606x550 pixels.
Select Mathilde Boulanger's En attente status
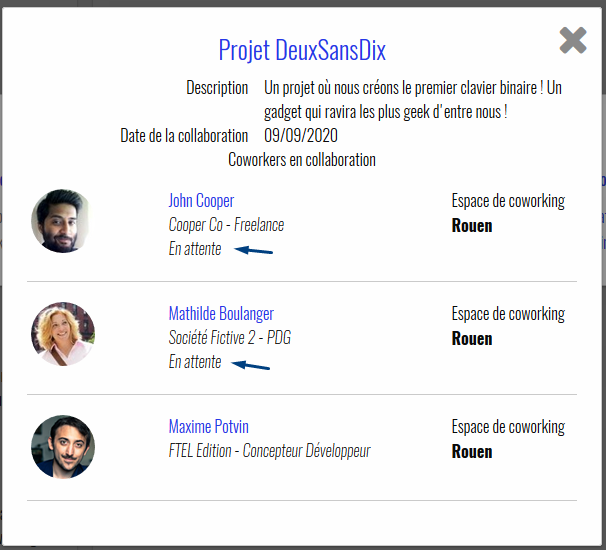point(195,362)
